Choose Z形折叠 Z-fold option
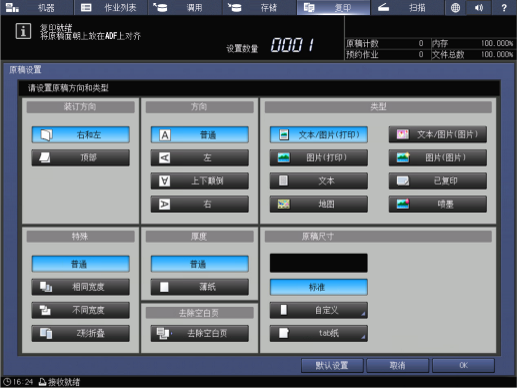517x388 pixels. (81, 333)
